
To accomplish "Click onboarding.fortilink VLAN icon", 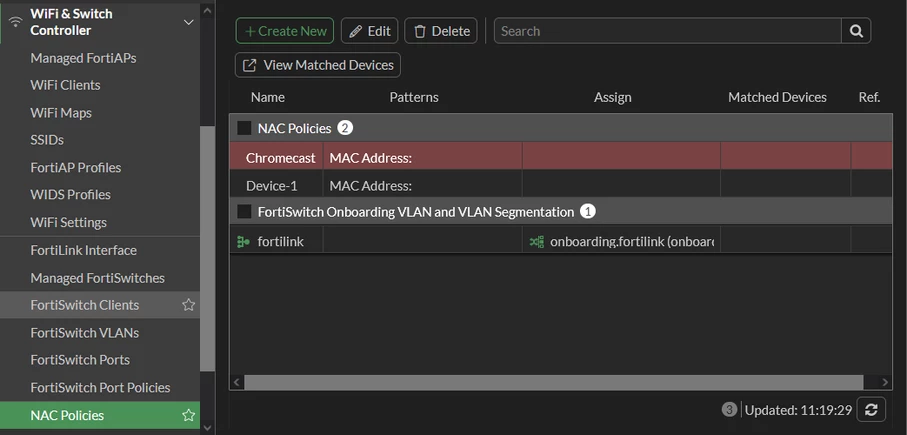I will [x=537, y=242].
